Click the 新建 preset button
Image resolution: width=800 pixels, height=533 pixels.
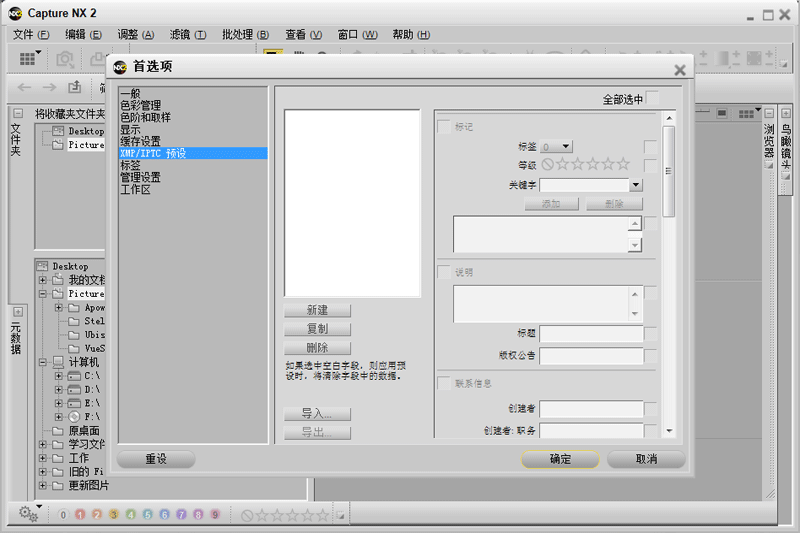click(317, 310)
